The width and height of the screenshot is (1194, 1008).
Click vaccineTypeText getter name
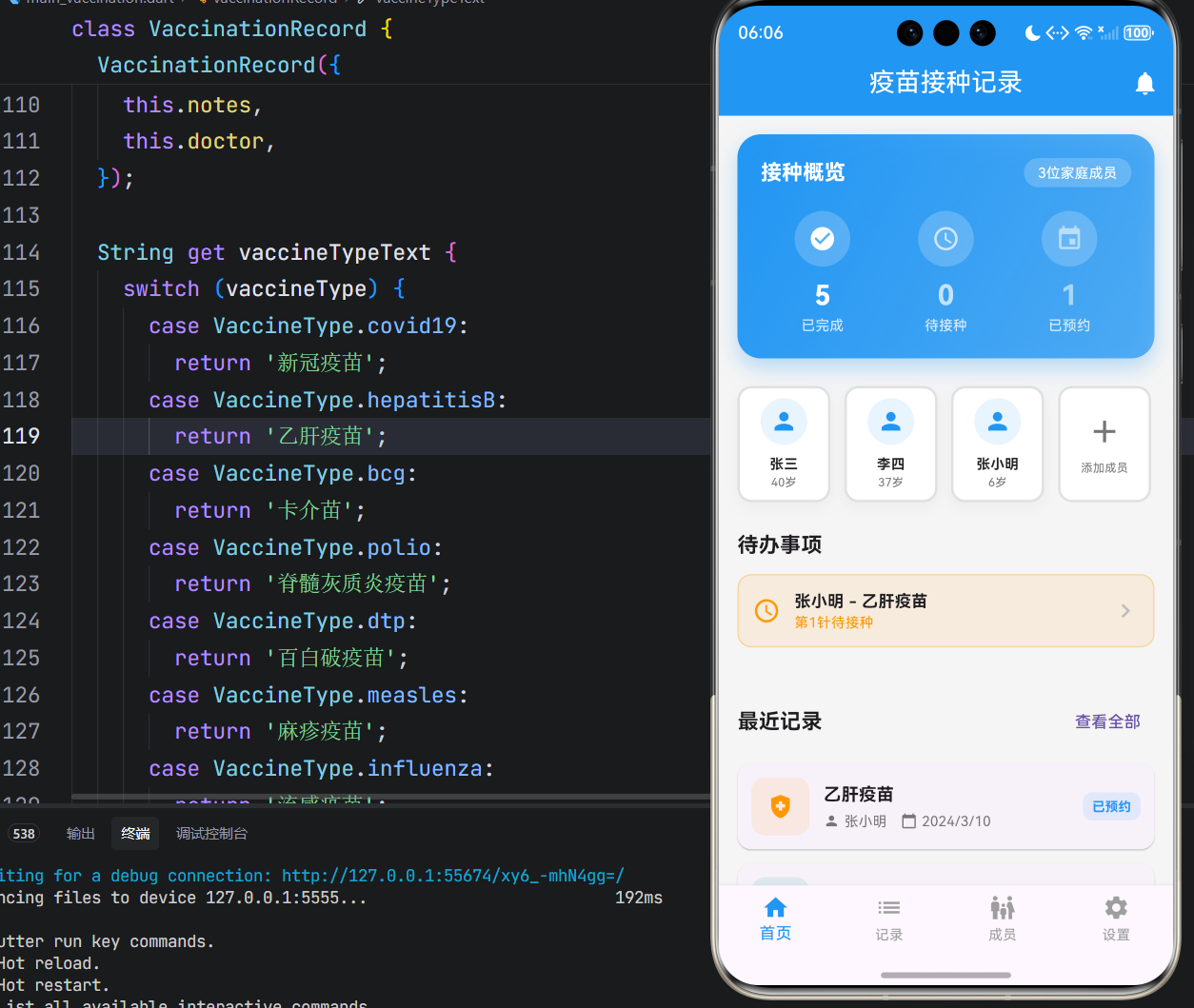334,252
